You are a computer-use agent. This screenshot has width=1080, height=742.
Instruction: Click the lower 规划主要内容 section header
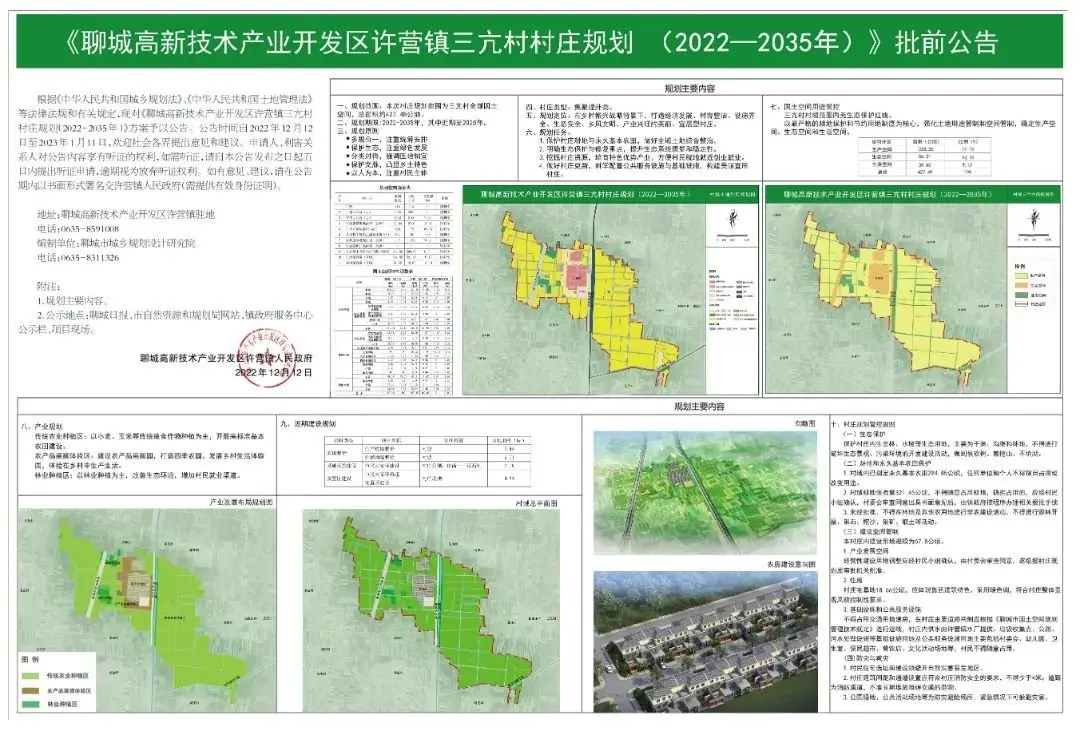pyautogui.click(x=694, y=407)
